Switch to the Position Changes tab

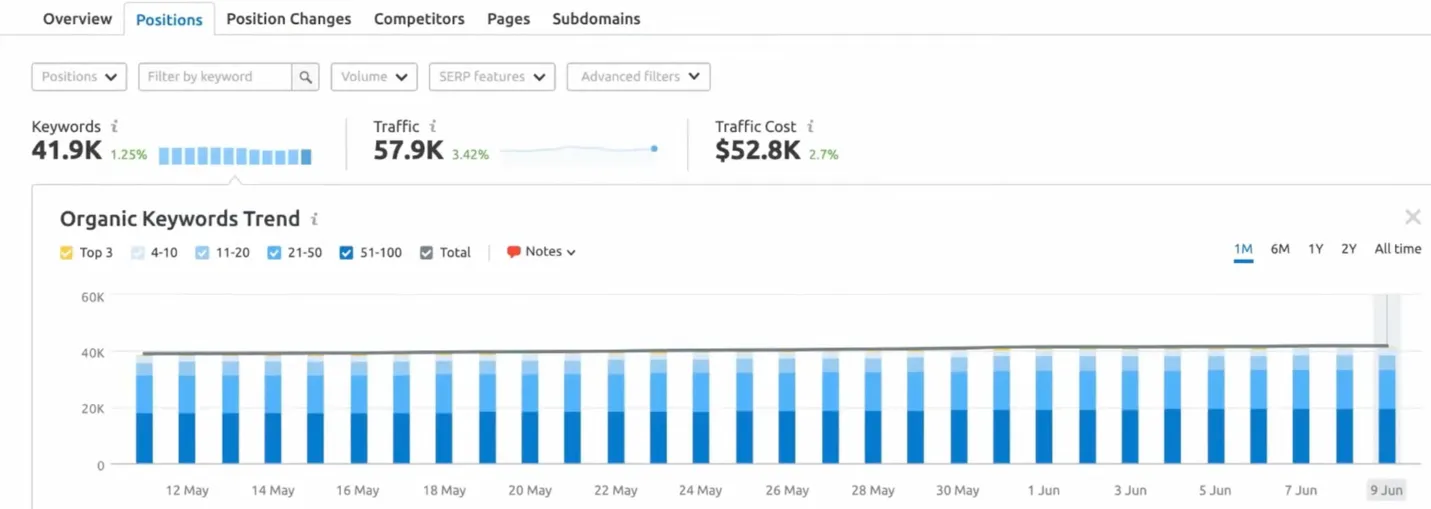coord(289,19)
